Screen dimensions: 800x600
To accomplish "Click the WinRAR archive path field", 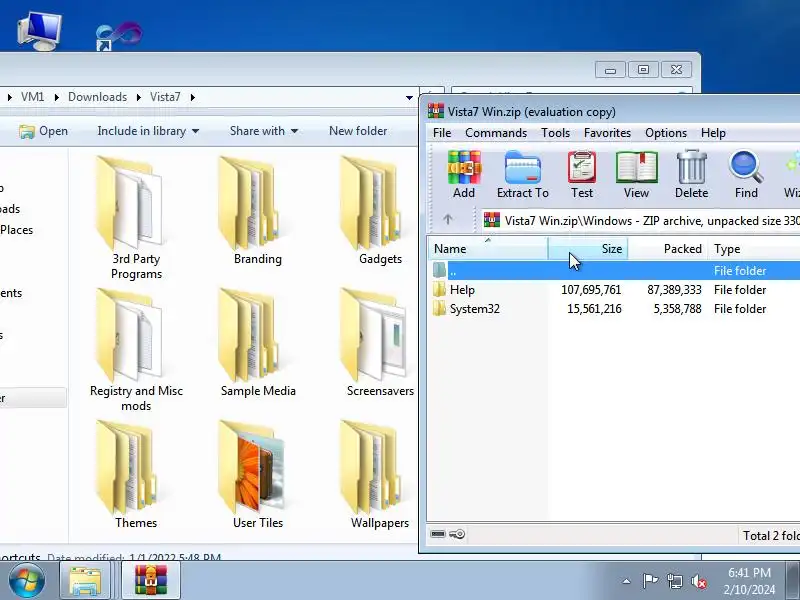I will (x=640, y=220).
